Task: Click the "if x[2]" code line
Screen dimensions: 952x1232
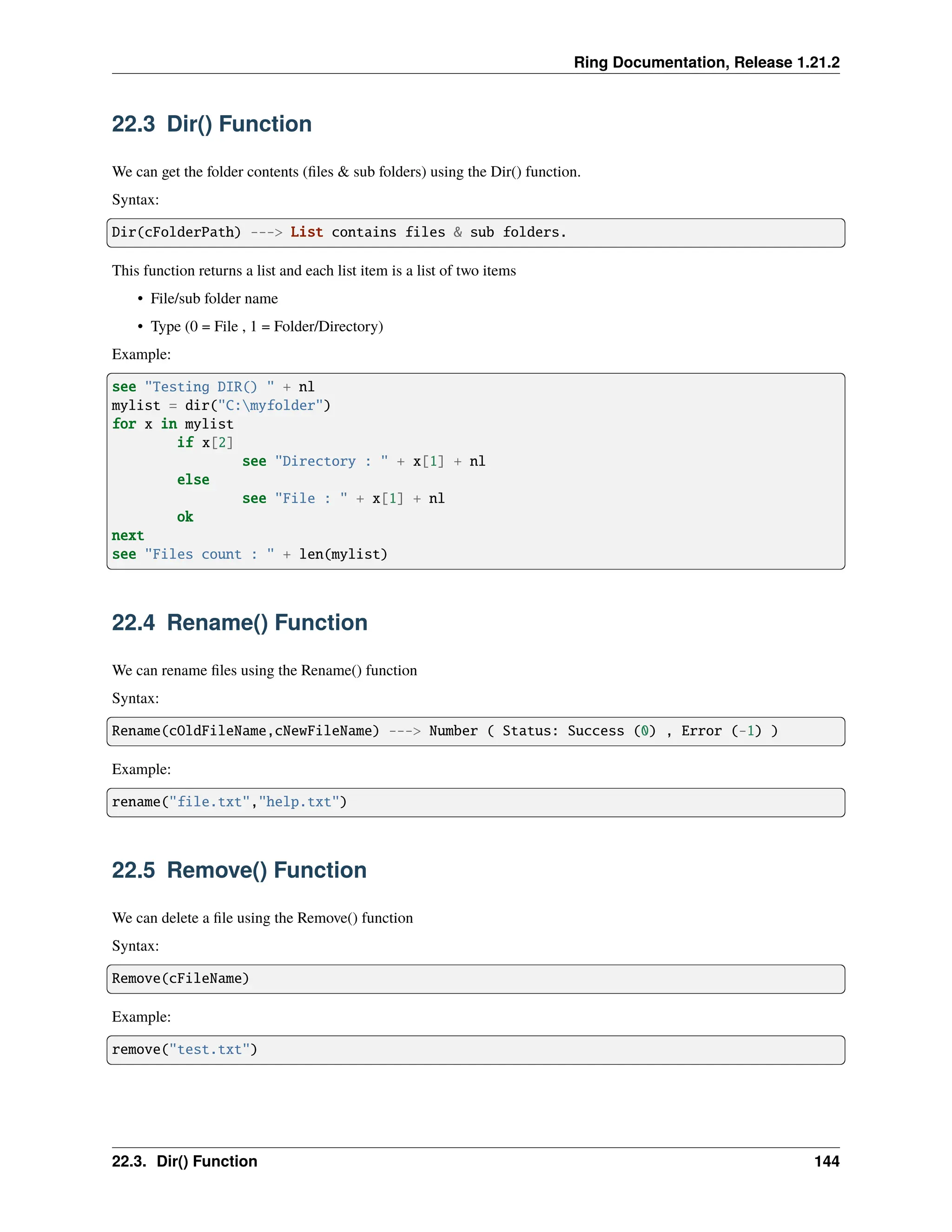Action: coord(205,443)
